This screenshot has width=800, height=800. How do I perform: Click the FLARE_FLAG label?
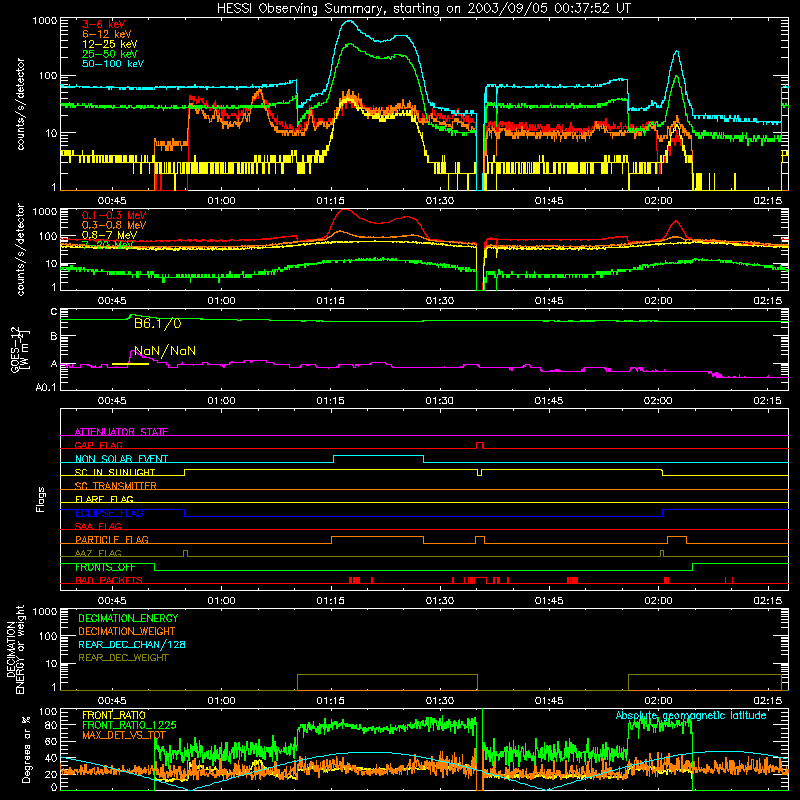[x=104, y=499]
